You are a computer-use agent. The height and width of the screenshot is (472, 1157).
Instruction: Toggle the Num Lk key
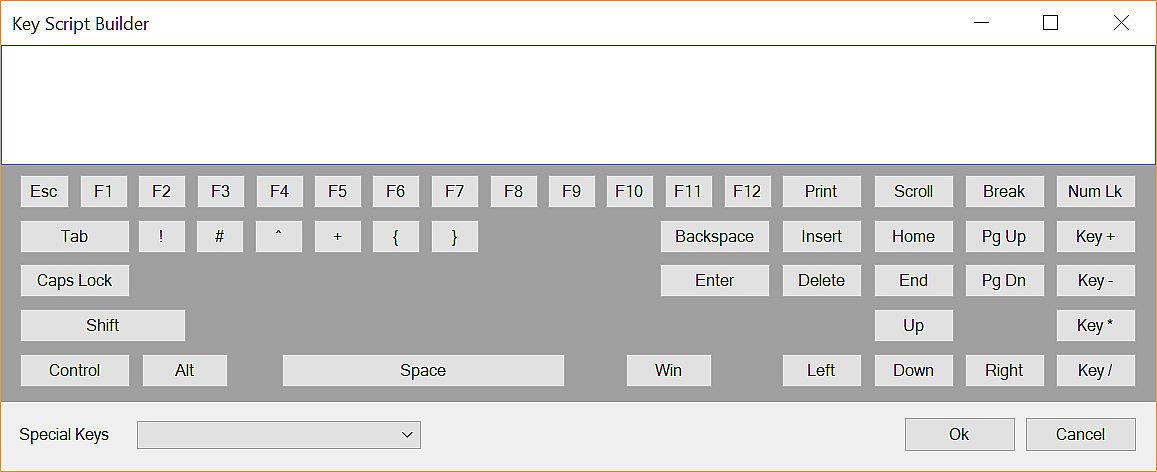click(x=1095, y=192)
